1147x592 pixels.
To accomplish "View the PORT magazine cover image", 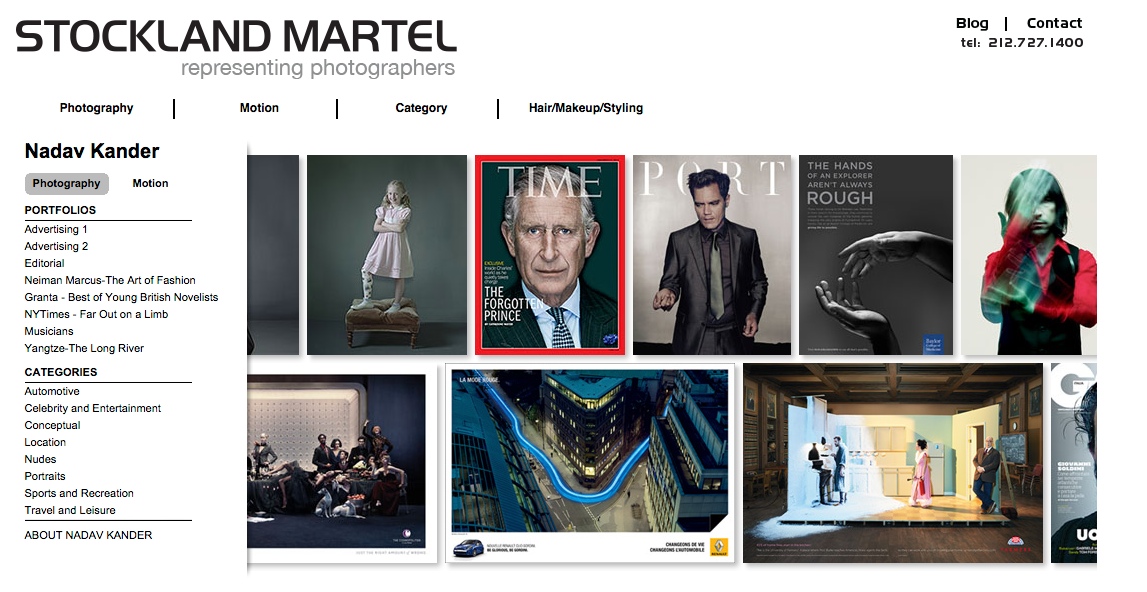I will 712,255.
